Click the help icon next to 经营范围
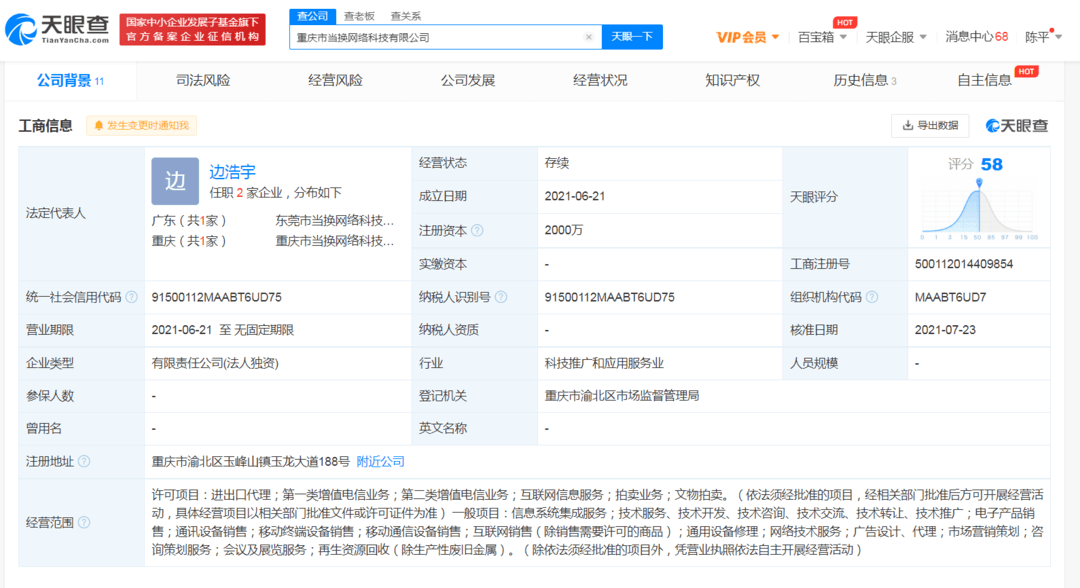Screen dimensions: 1080x588 84,523
